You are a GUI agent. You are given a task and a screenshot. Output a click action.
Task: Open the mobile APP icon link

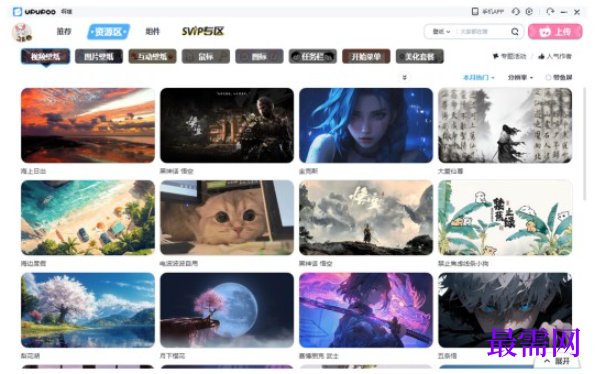click(475, 11)
